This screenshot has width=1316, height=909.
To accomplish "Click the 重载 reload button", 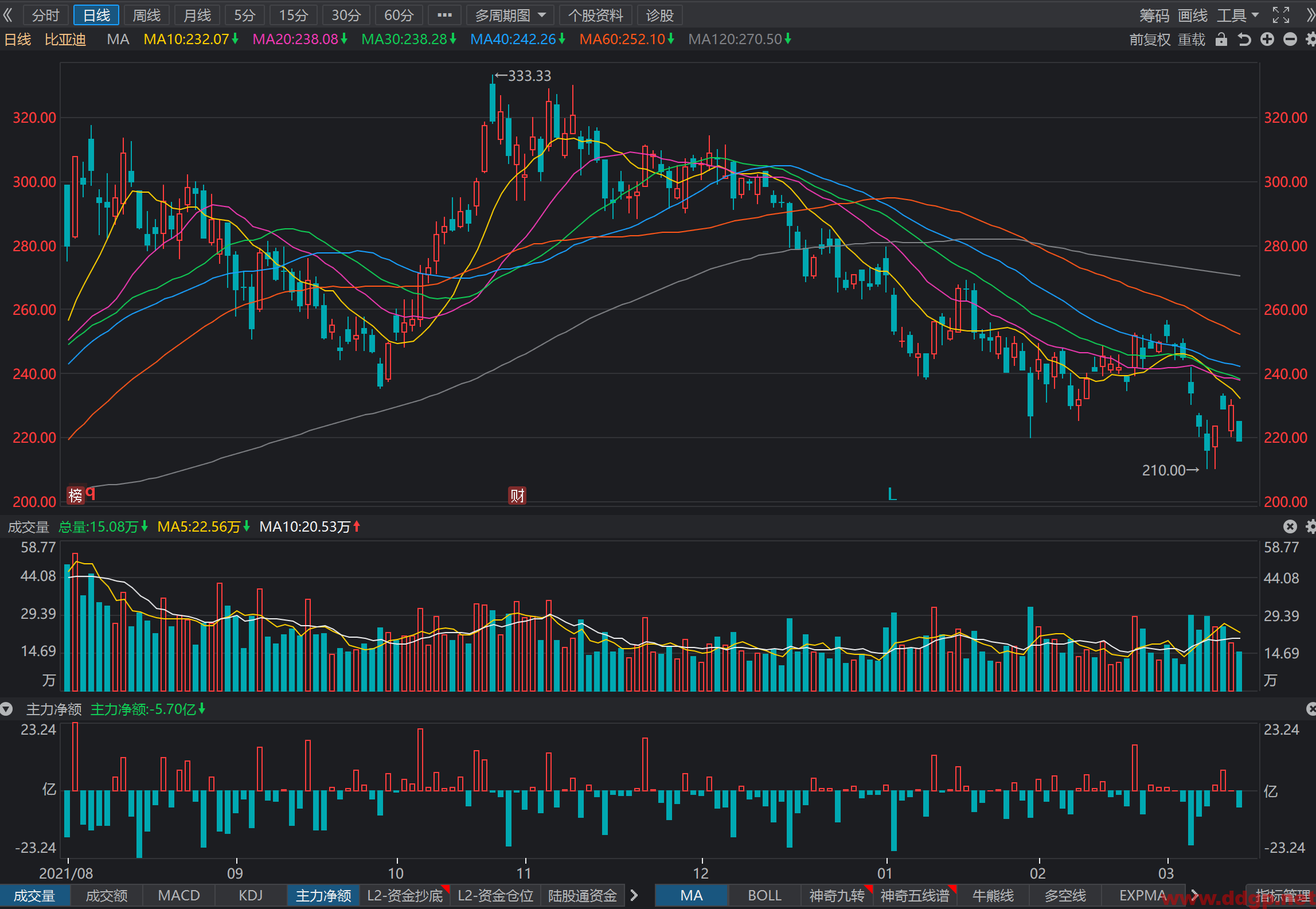I will click(1192, 40).
